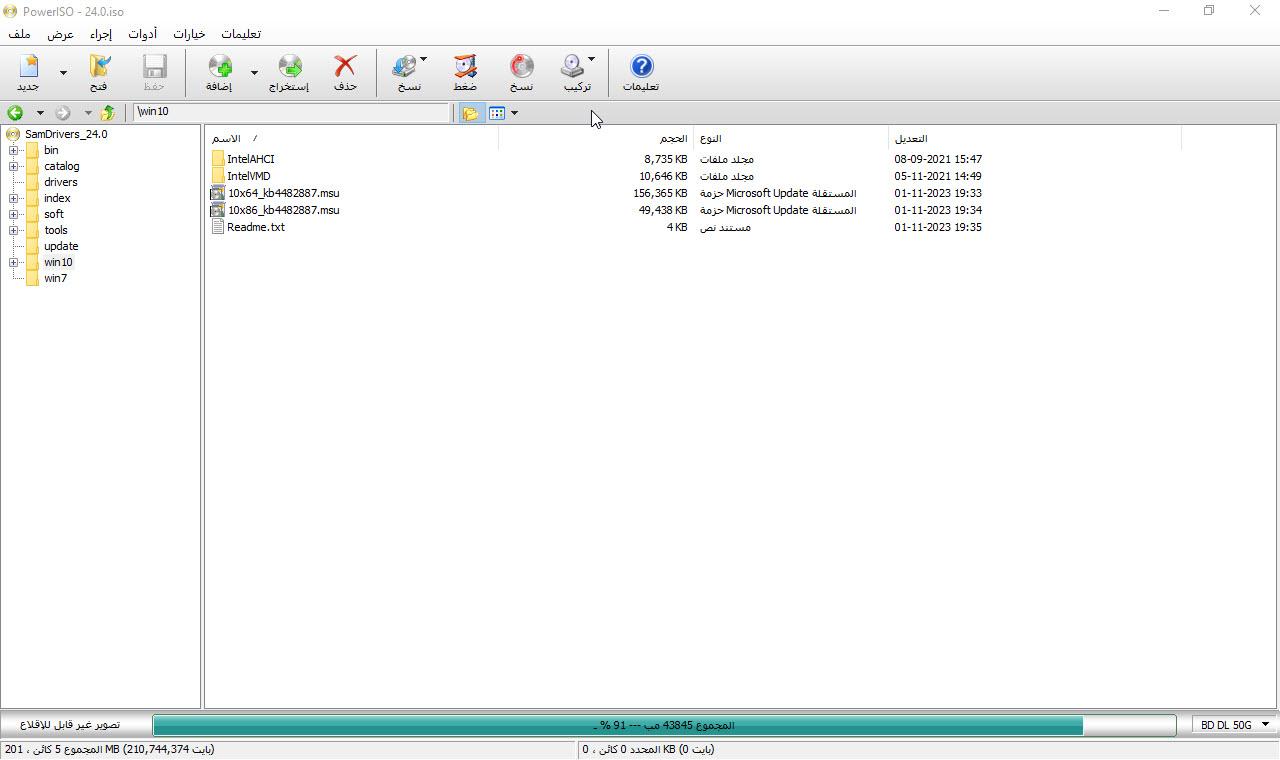The image size is (1280, 760).
Task: Click the حذف (Delete) red X icon
Action: 345,67
